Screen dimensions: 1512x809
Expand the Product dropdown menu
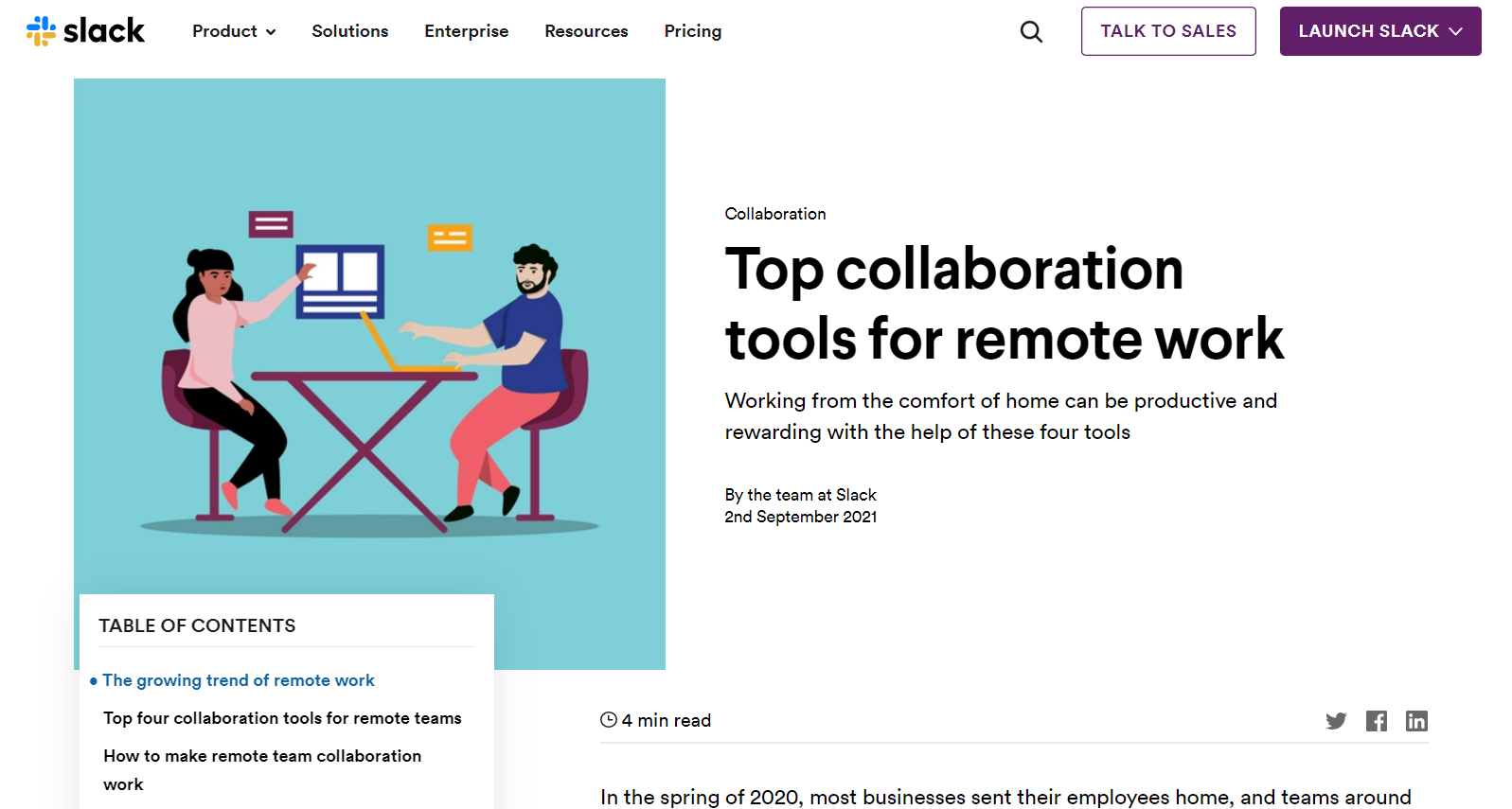(234, 31)
